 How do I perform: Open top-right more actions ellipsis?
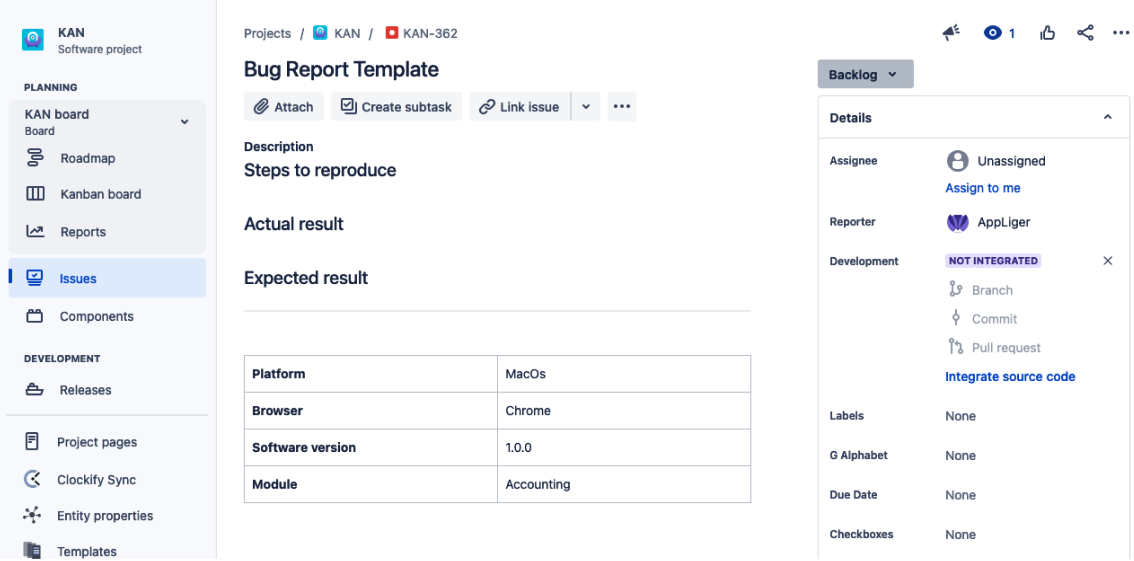pos(1120,33)
